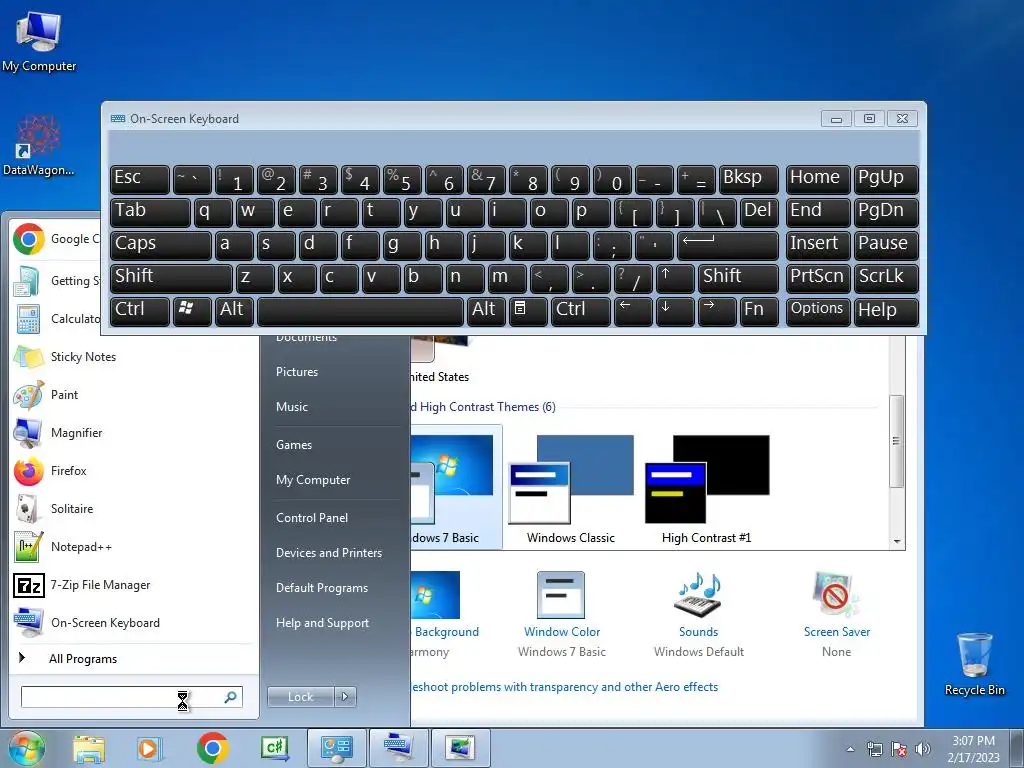This screenshot has height=768, width=1024.
Task: Open Chrome from the taskbar
Action: pos(212,748)
